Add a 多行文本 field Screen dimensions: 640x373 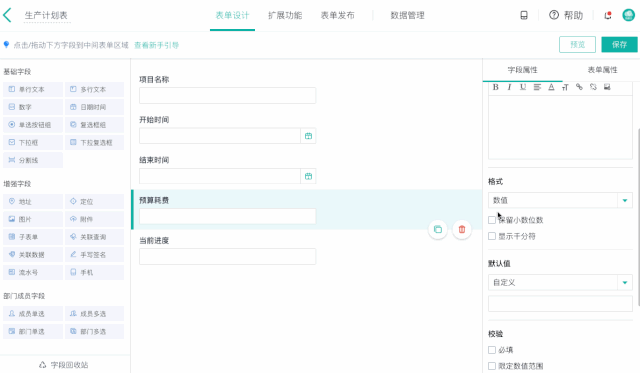[94, 89]
